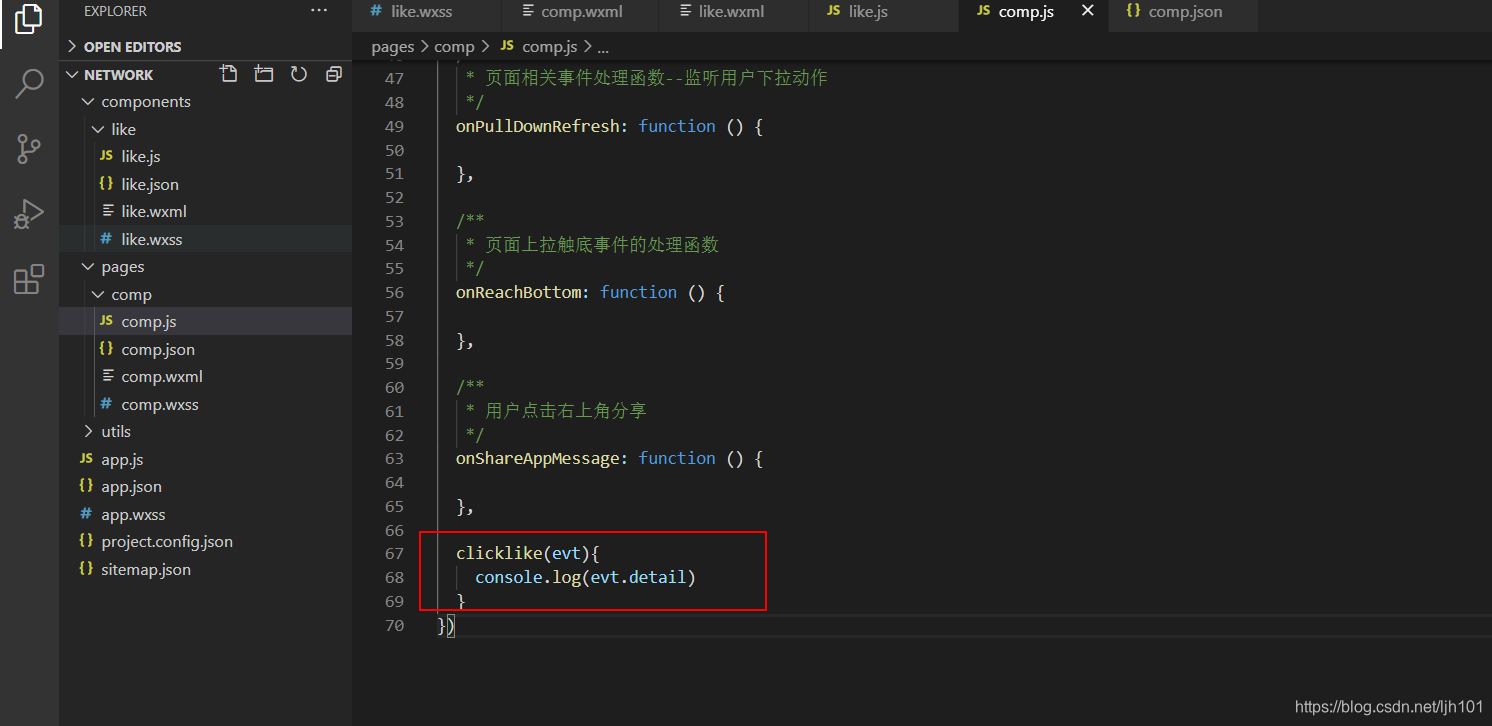Place cursor on console.log(evt.detail)
This screenshot has height=726, width=1492.
tap(585, 577)
